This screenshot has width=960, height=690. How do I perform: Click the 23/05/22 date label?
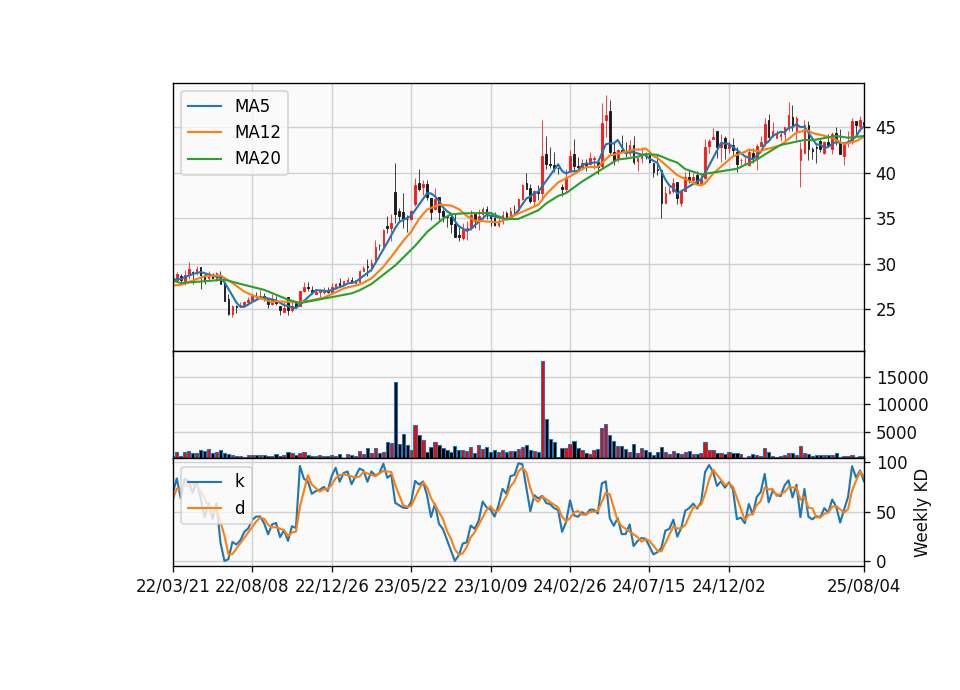[411, 586]
